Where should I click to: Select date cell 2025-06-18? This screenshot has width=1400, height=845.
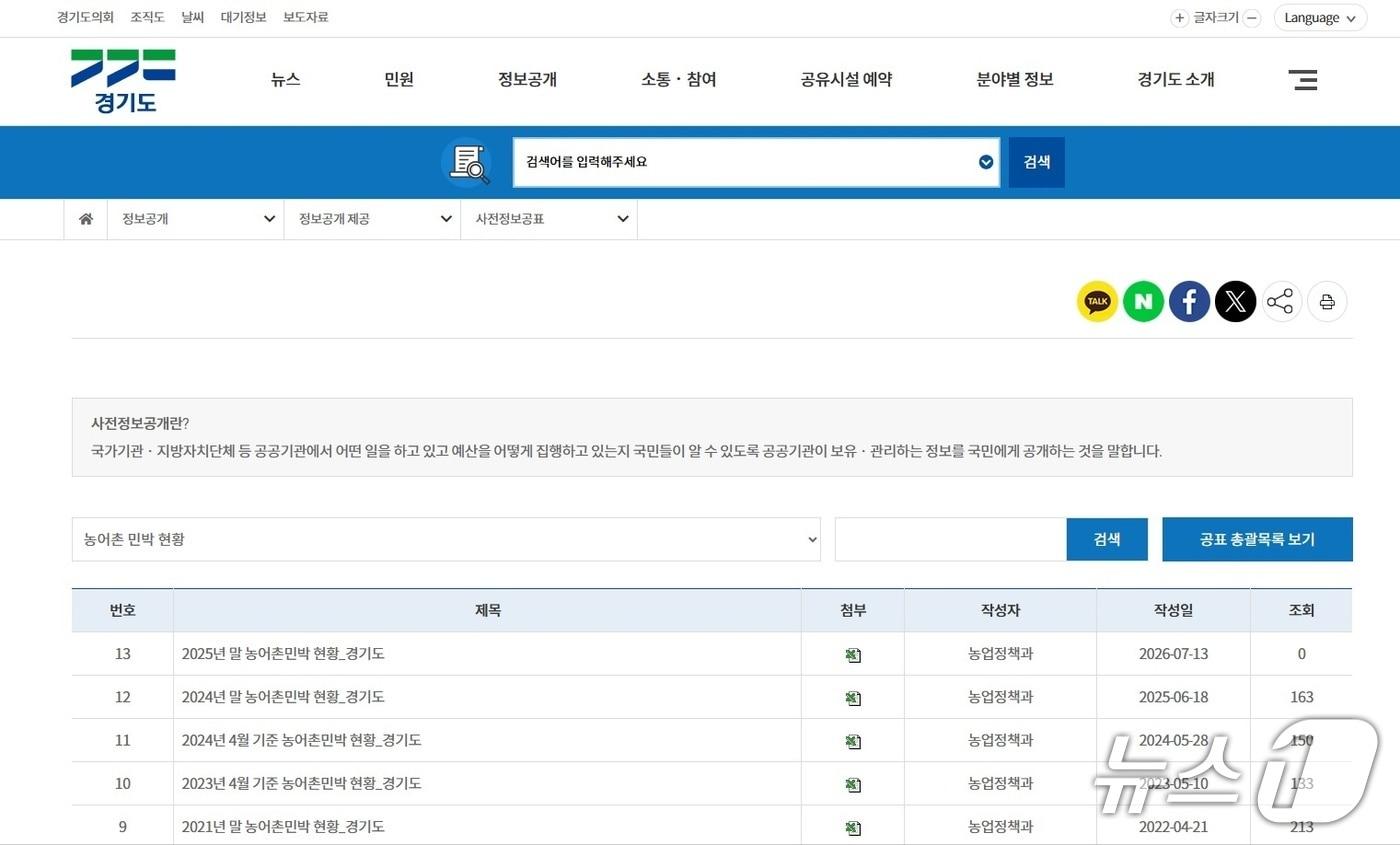1173,697
